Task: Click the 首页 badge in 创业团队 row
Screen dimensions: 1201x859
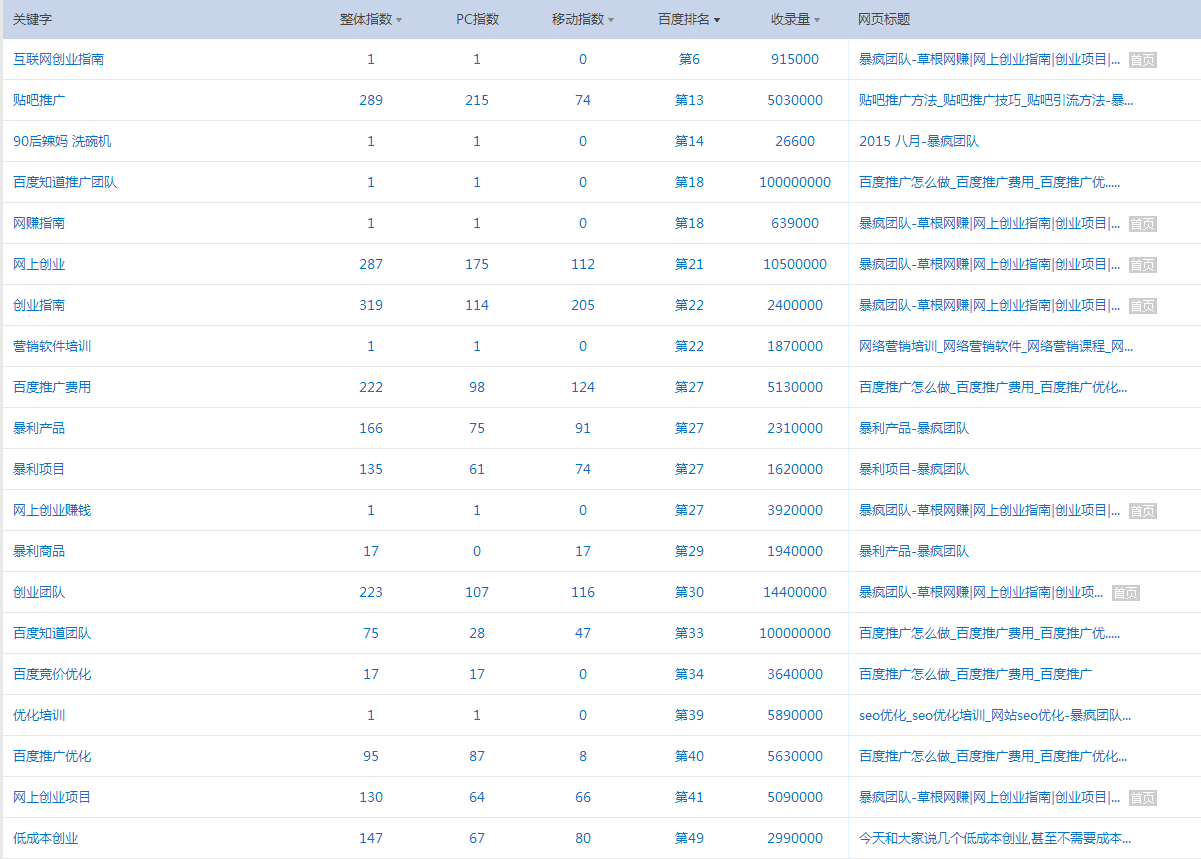Action: pos(1126,593)
